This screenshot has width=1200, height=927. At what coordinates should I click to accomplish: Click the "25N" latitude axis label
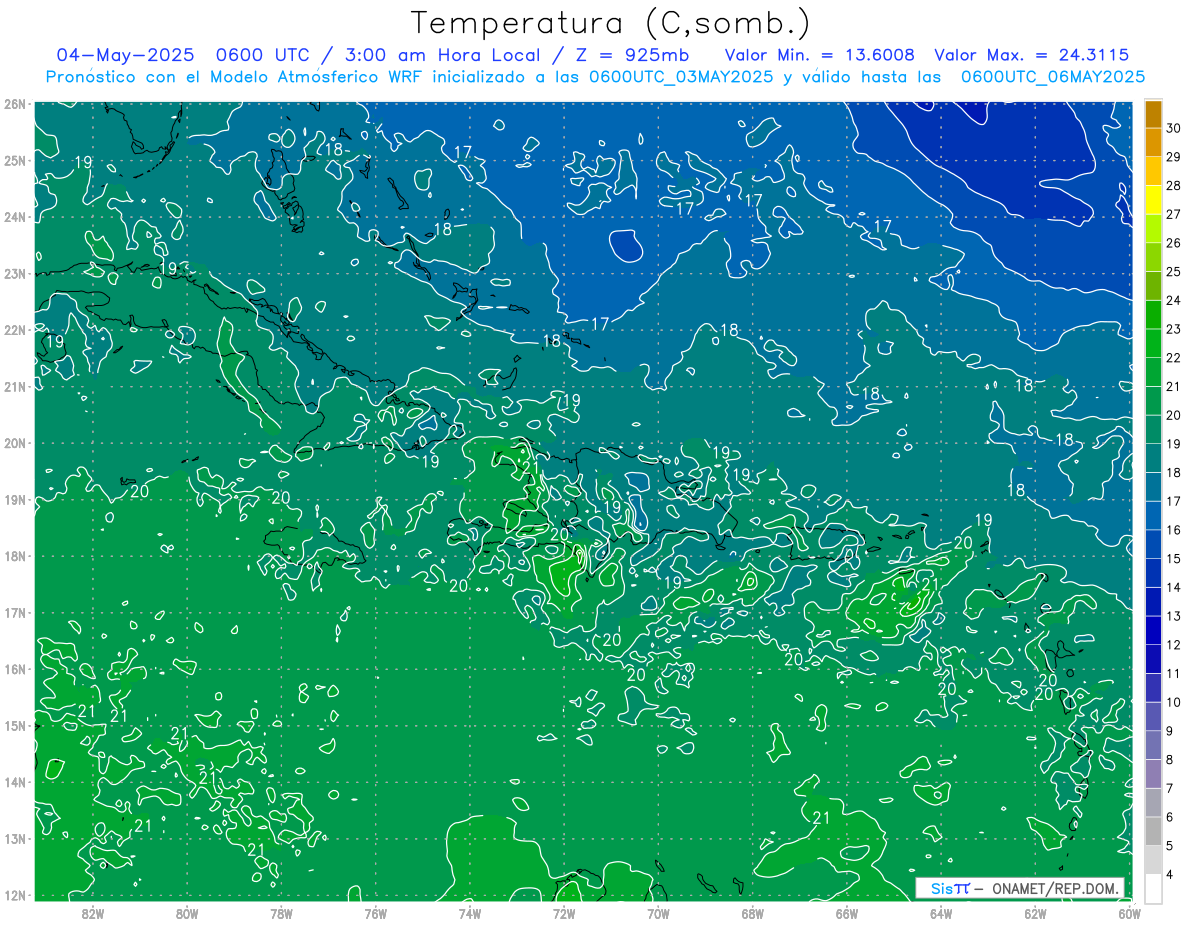coord(14,160)
